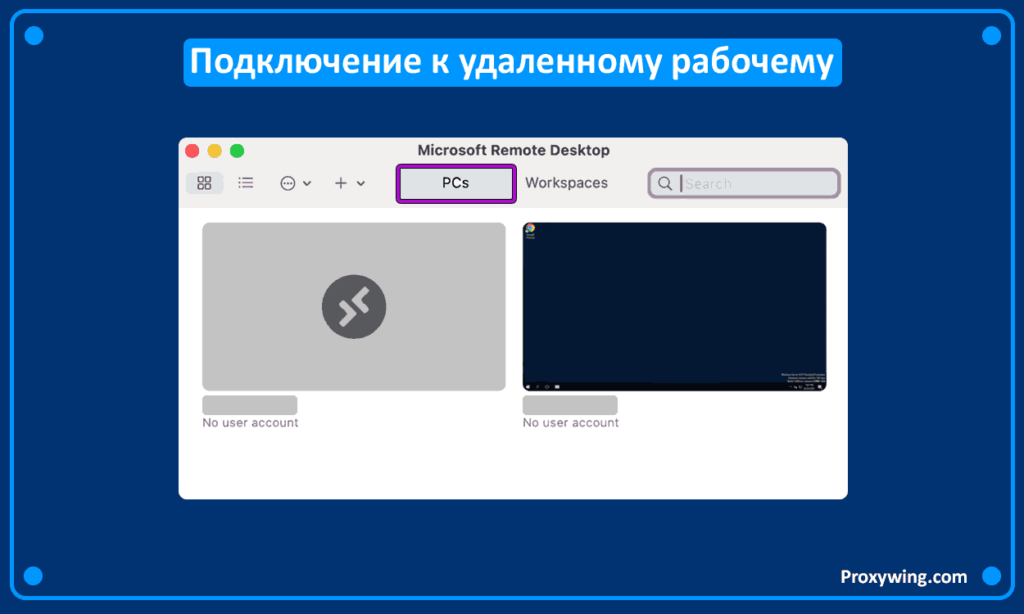Image resolution: width=1024 pixels, height=614 pixels.
Task: Open the gray placeholder PC thumbnail
Action: [354, 306]
